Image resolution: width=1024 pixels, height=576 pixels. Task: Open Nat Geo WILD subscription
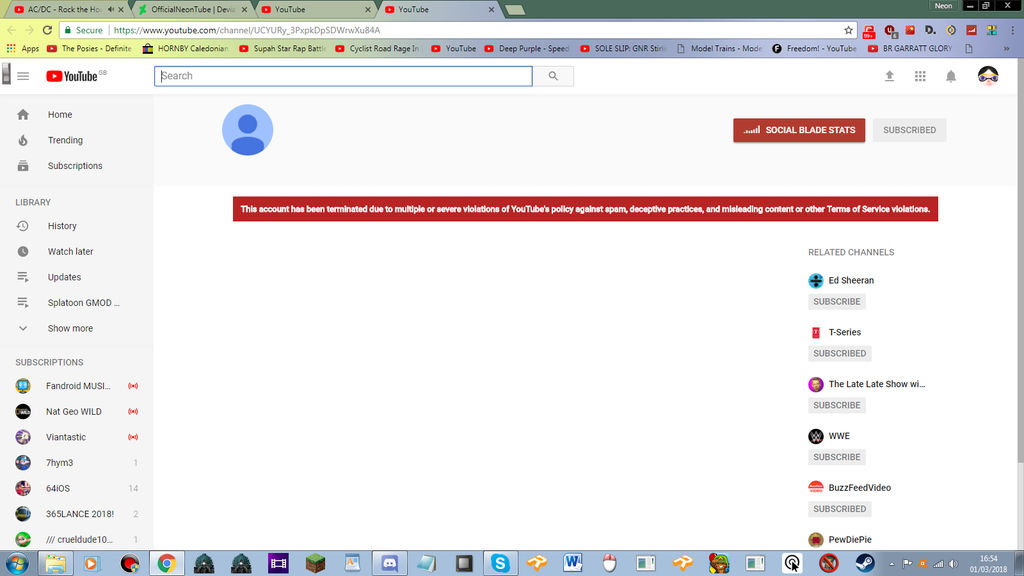click(76, 411)
